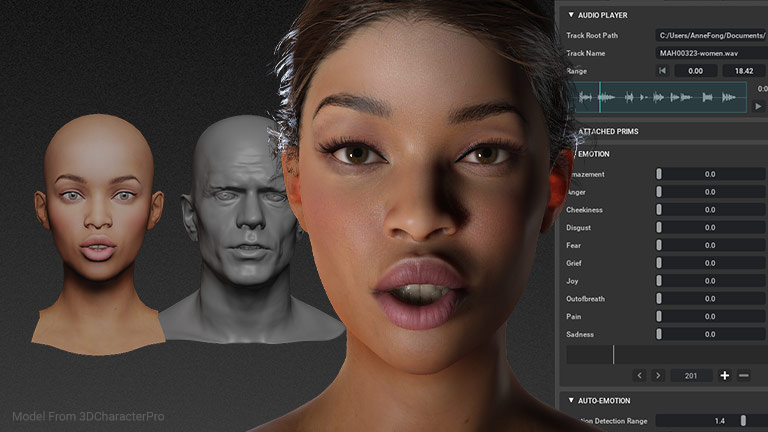Go to next emotion keyframe arrow
Screen dimensions: 768x432
coord(658,376)
